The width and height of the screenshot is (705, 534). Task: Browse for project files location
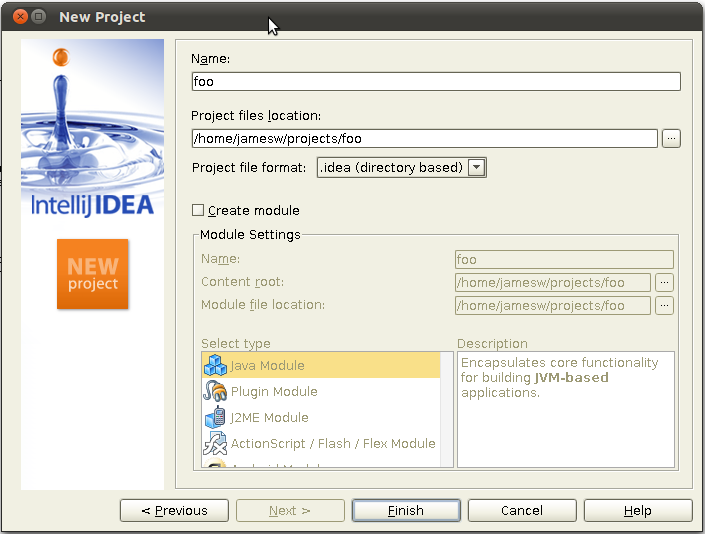(x=671, y=139)
